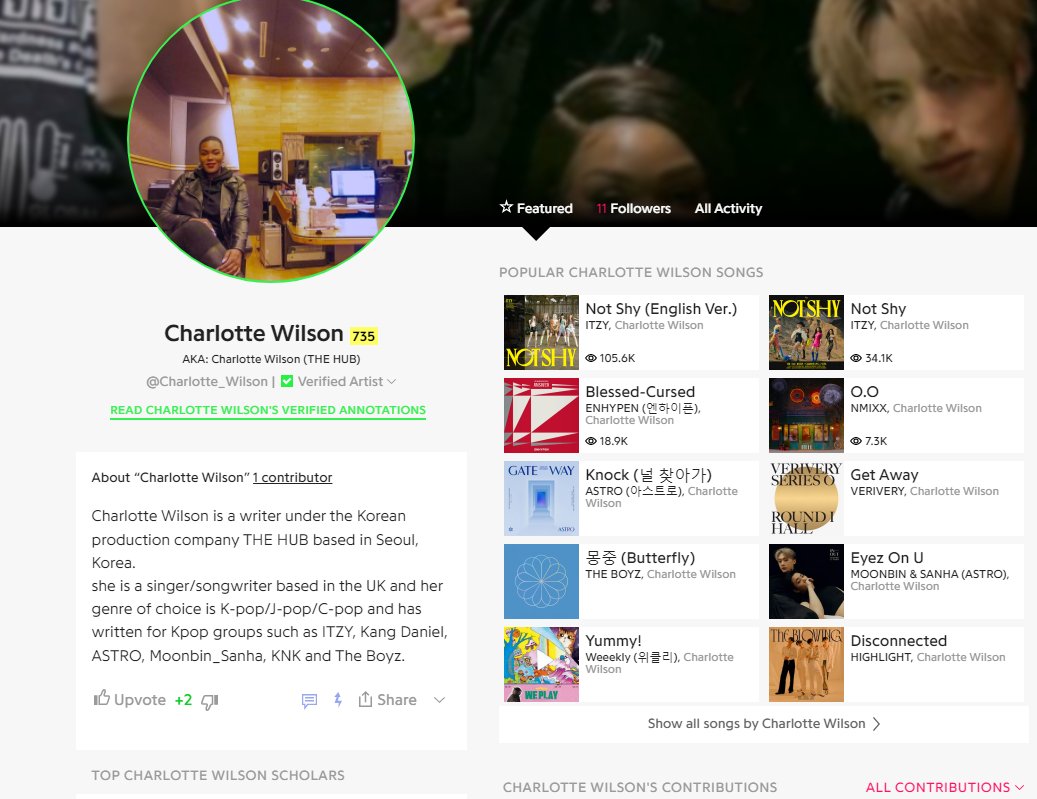Click view count eye icon for 105.6K
Screen dimensions: 1037x799
coord(591,358)
